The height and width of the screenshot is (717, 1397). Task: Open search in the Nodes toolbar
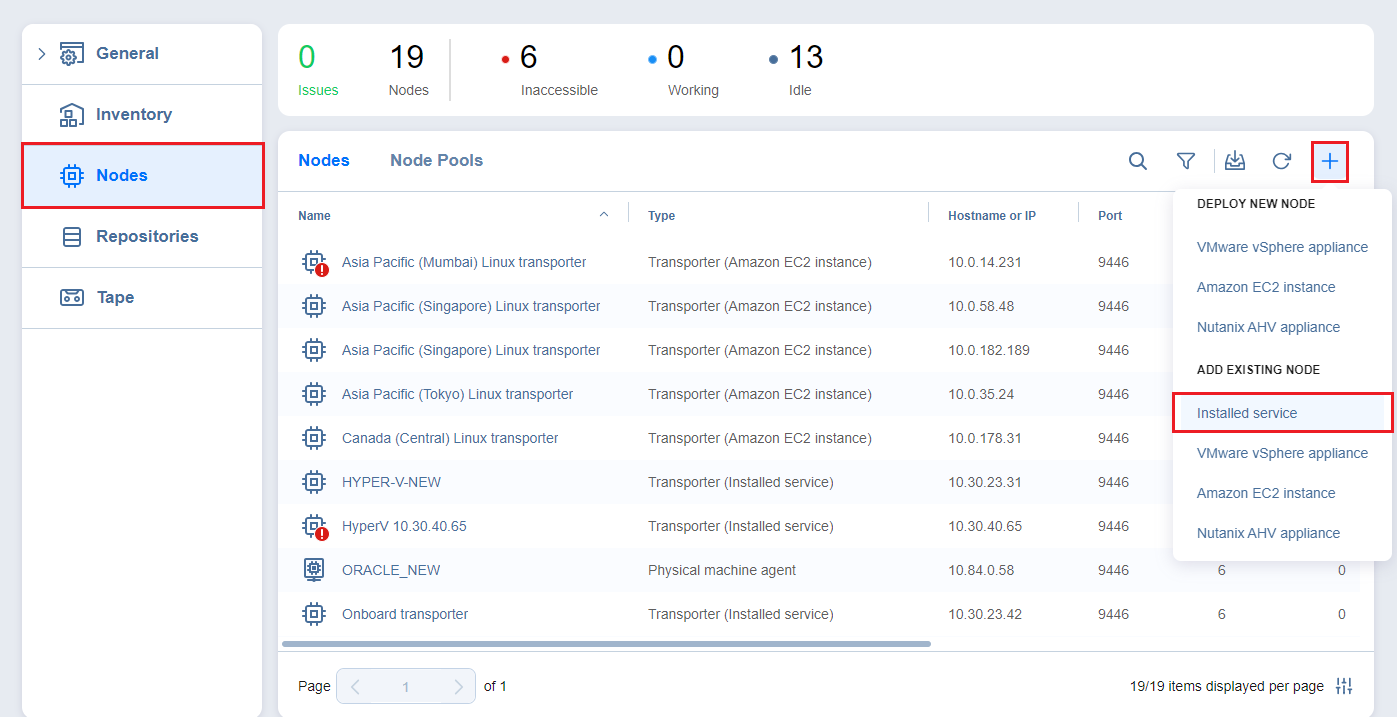(1137, 160)
